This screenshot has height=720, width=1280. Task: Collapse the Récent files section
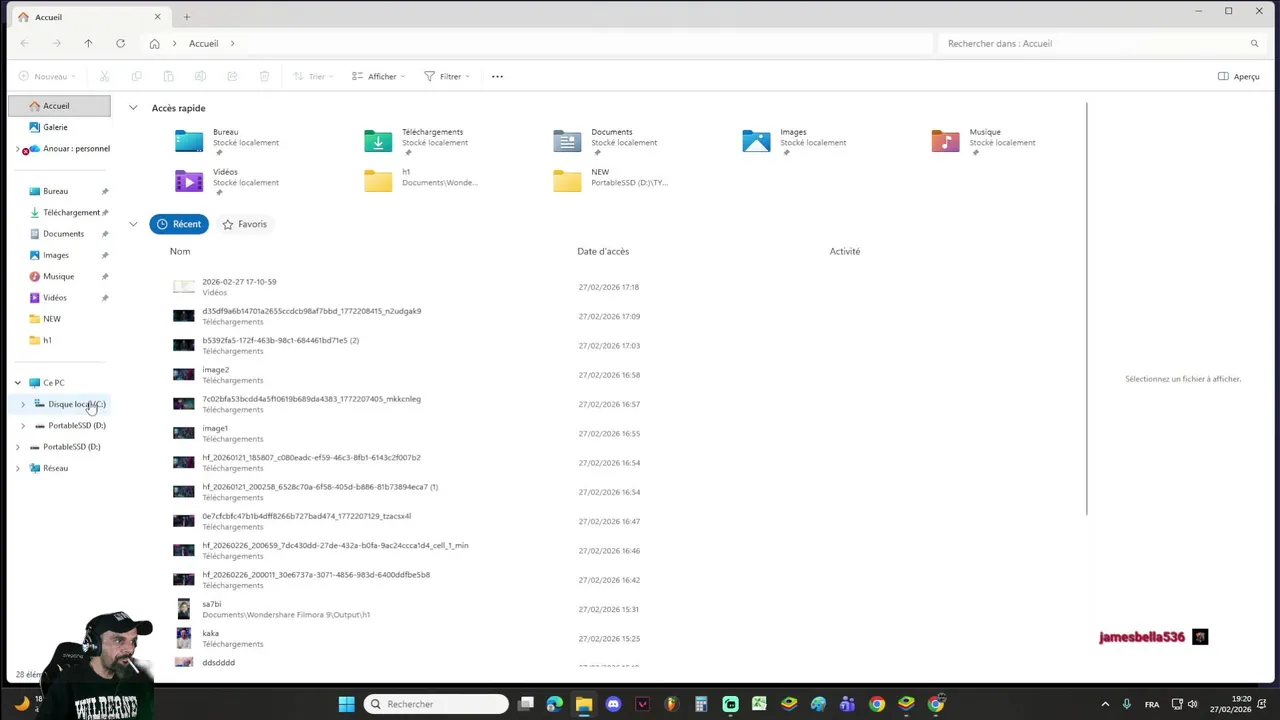point(133,224)
